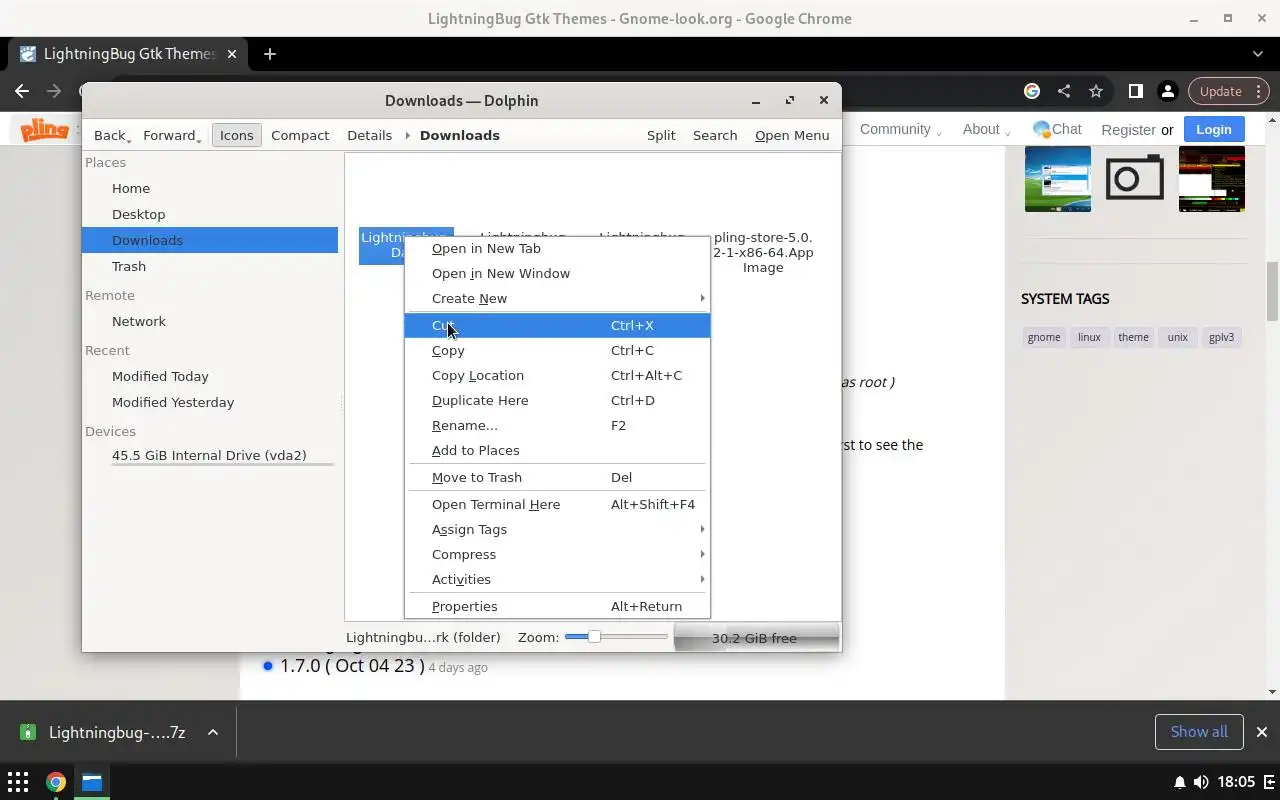The width and height of the screenshot is (1280, 800).
Task: Open the first screenshot thumbnail
Action: (1057, 179)
